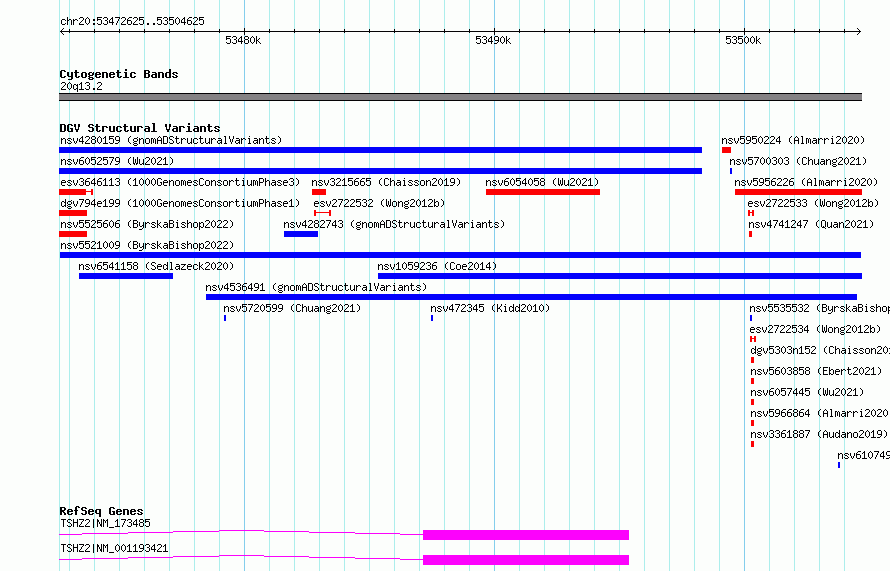
Task: Click the red bar under nsv6054058
Action: 543,192
